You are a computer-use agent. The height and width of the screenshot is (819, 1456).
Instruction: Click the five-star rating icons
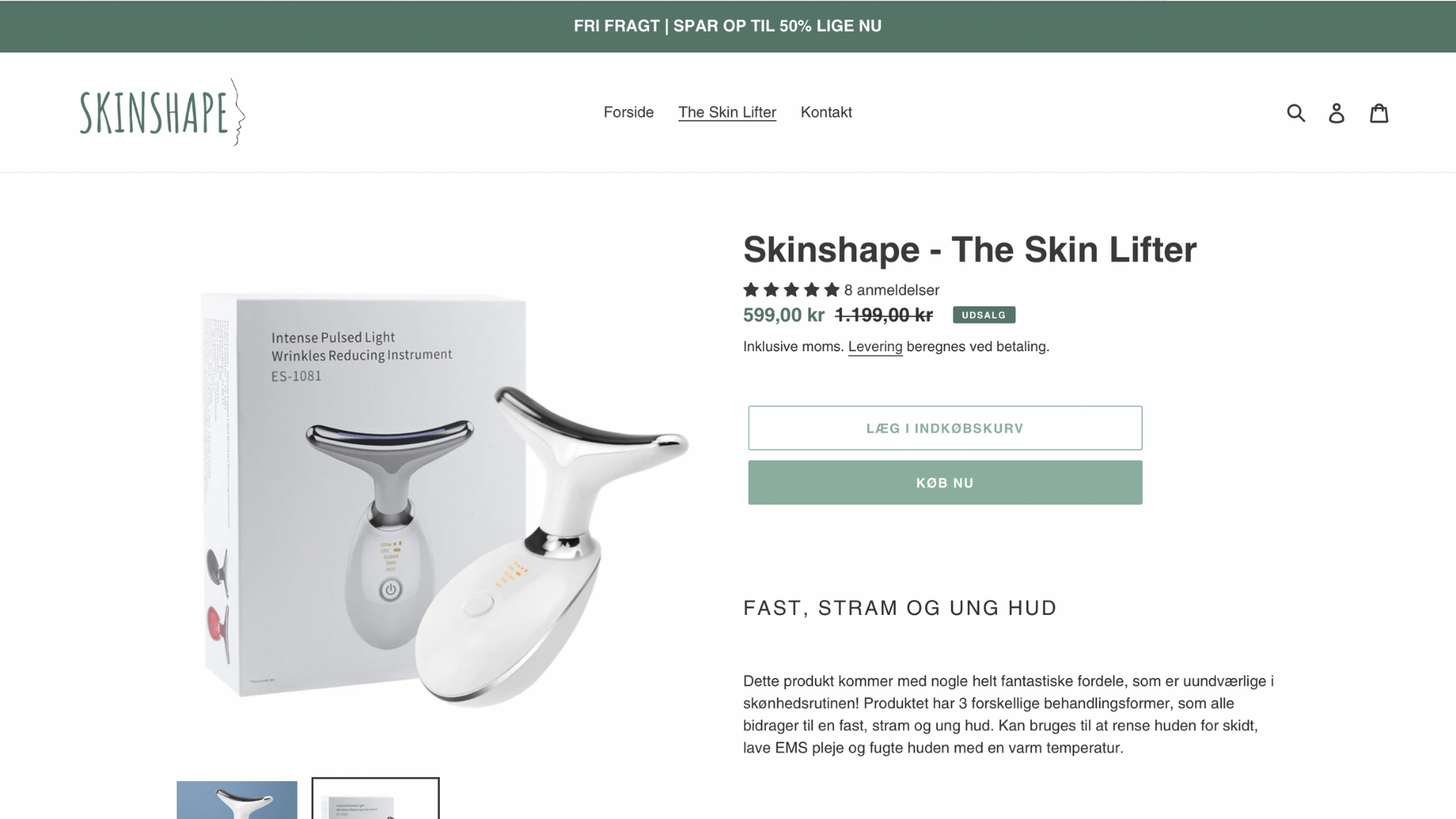pyautogui.click(x=791, y=290)
